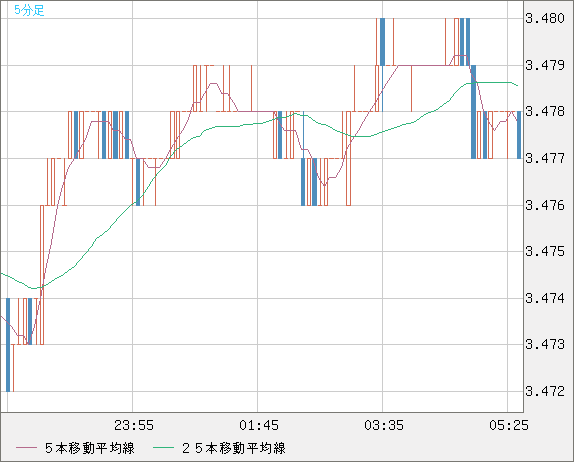Click the 3.478 price axis label
The height and width of the screenshot is (462, 574).
coord(545,111)
